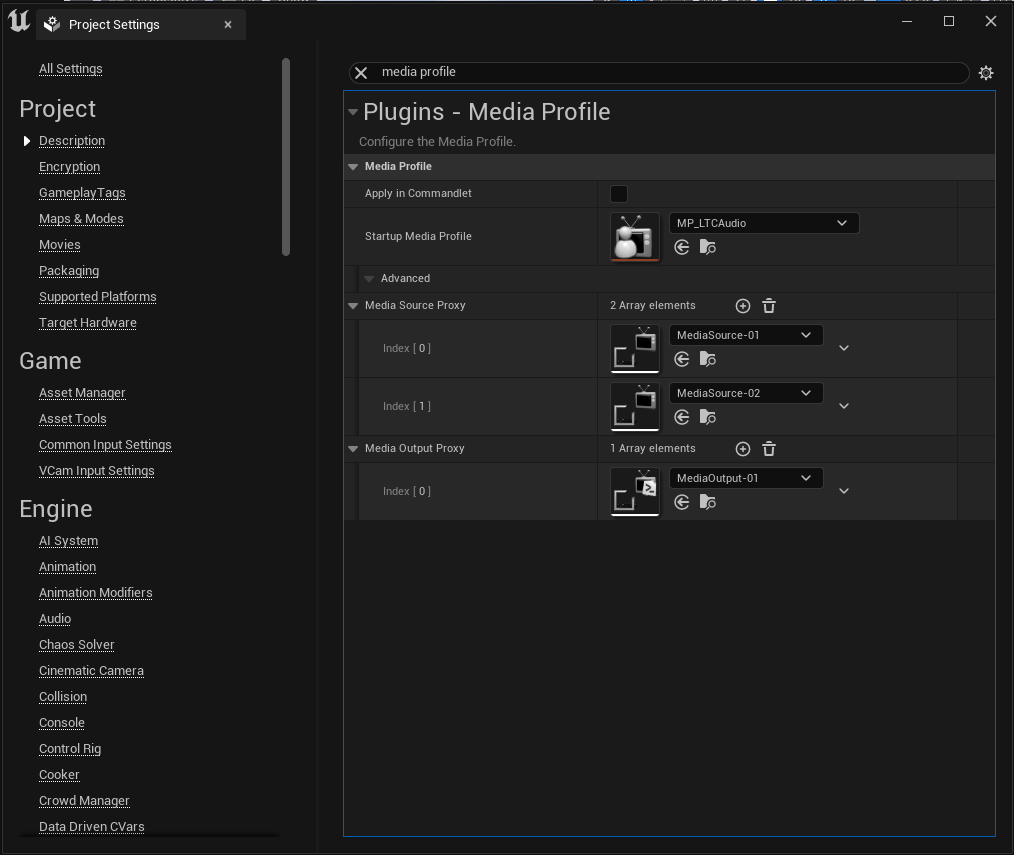Open VCam Input Settings

(96, 470)
